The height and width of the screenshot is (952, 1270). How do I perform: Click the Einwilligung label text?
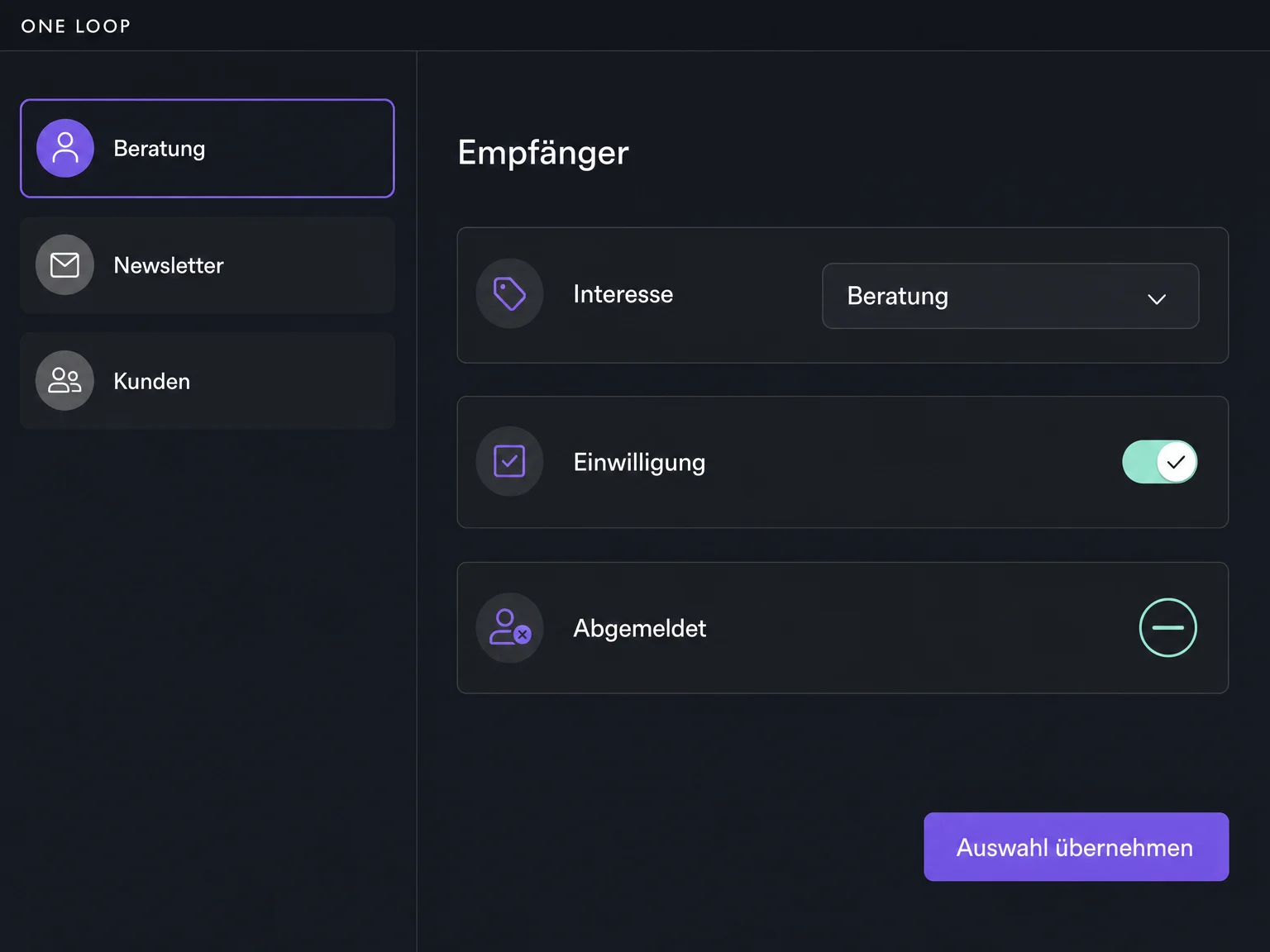coord(639,463)
